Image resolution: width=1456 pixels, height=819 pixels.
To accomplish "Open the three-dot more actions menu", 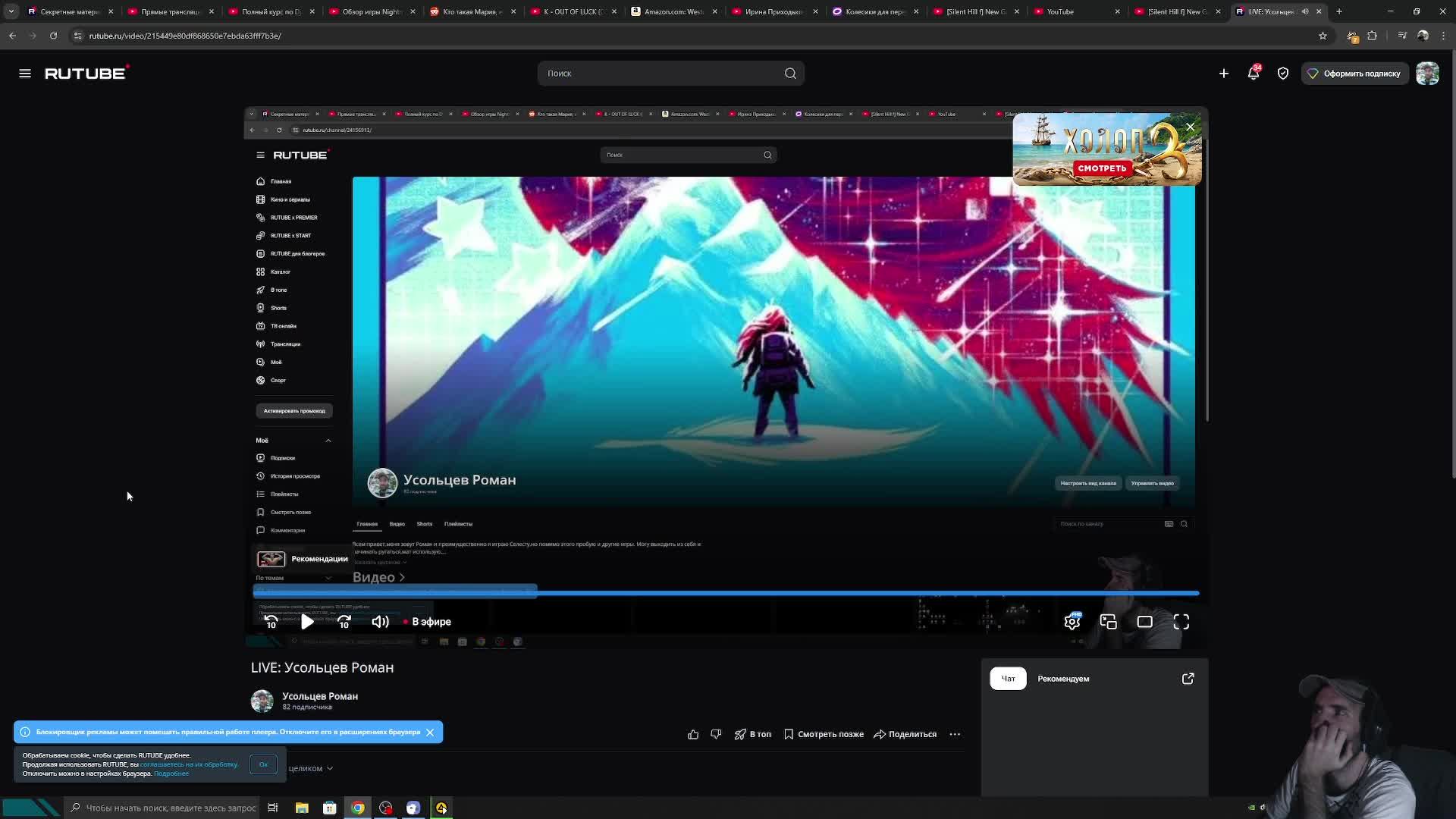I will (955, 734).
